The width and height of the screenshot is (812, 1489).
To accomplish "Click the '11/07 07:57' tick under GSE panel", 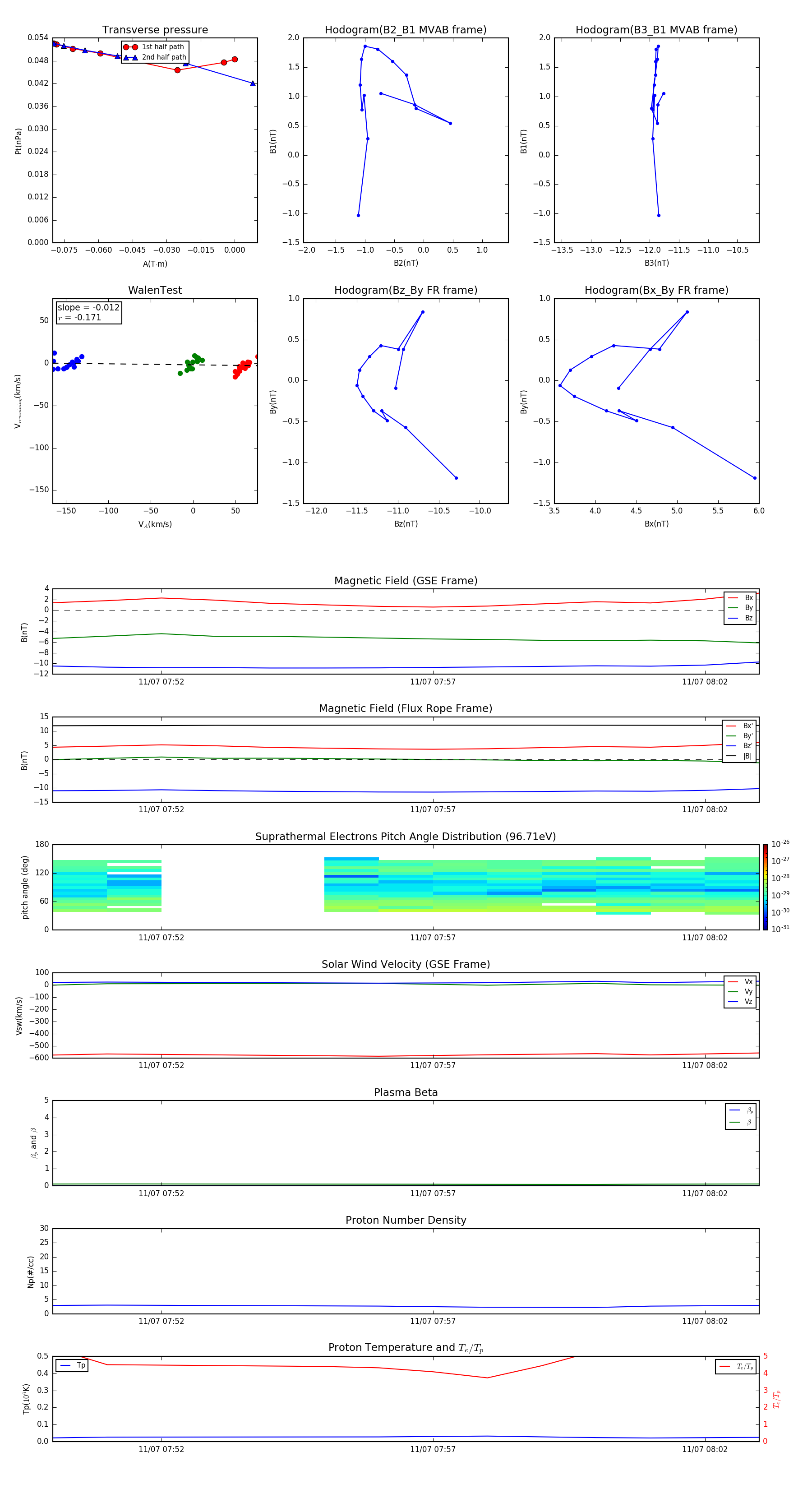I will tap(433, 682).
